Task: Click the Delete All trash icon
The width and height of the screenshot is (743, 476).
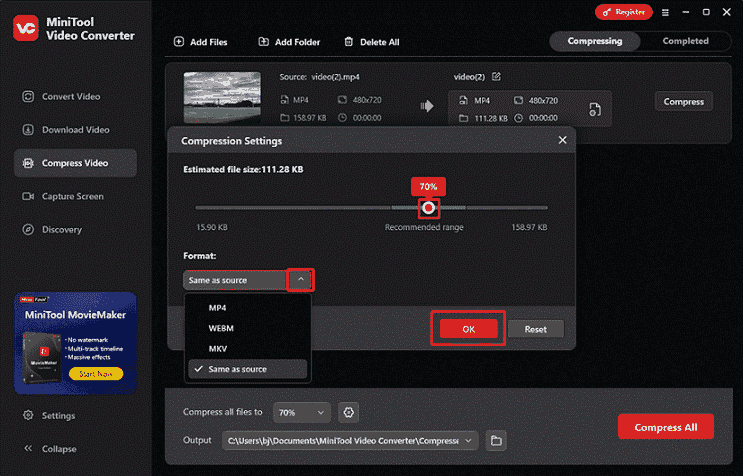Action: [349, 41]
